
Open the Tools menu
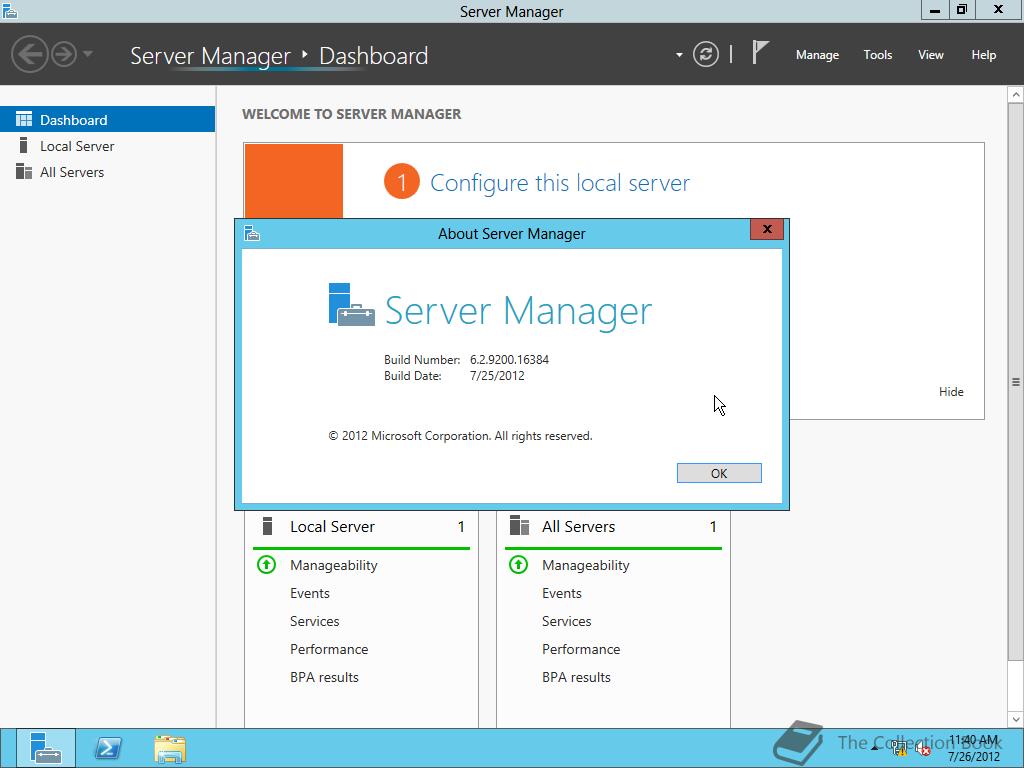point(878,55)
